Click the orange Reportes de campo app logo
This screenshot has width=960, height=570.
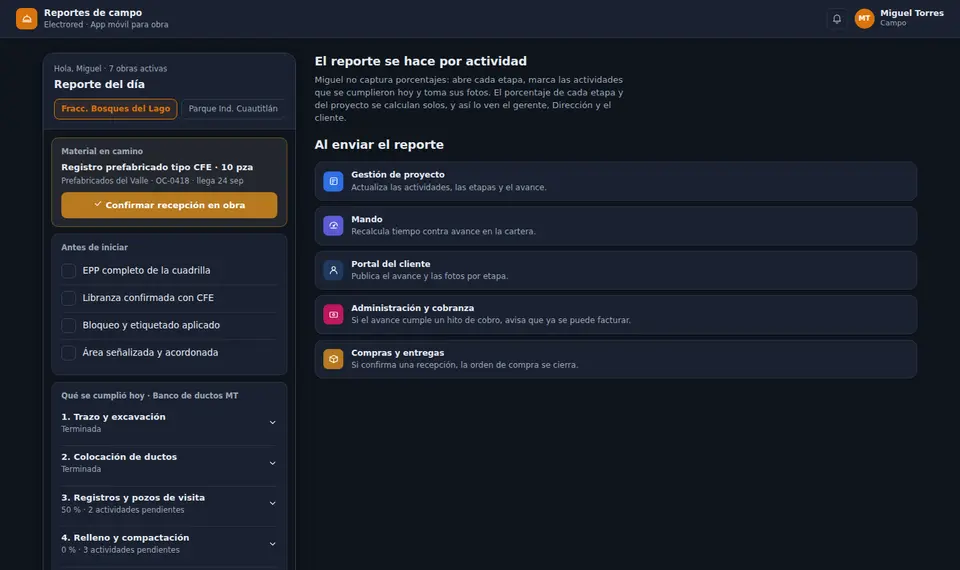[x=26, y=18]
